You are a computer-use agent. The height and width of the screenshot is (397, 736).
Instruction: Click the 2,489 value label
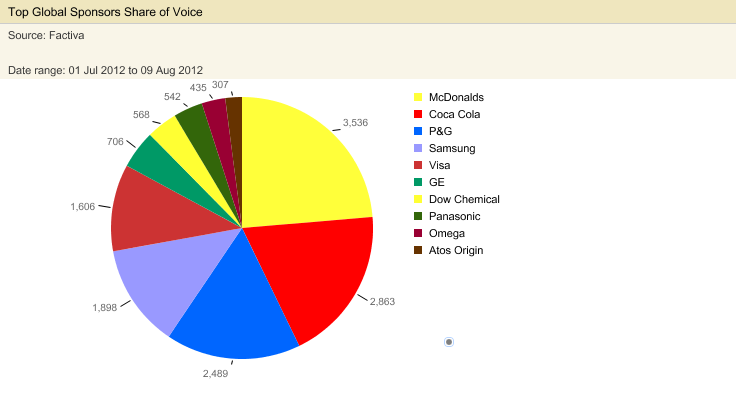tap(215, 374)
